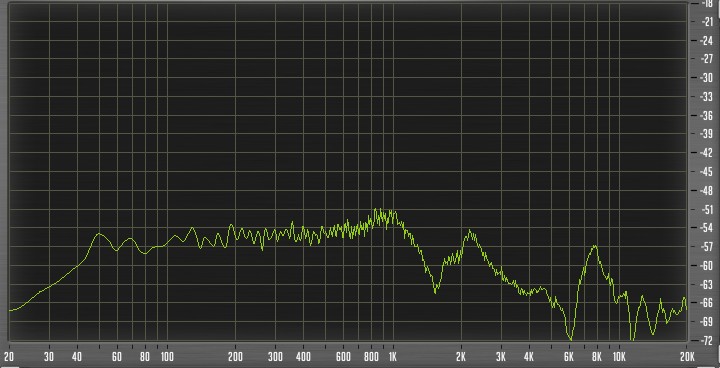Click the -36 dB level label
720x368 pixels.
pyautogui.click(x=707, y=115)
